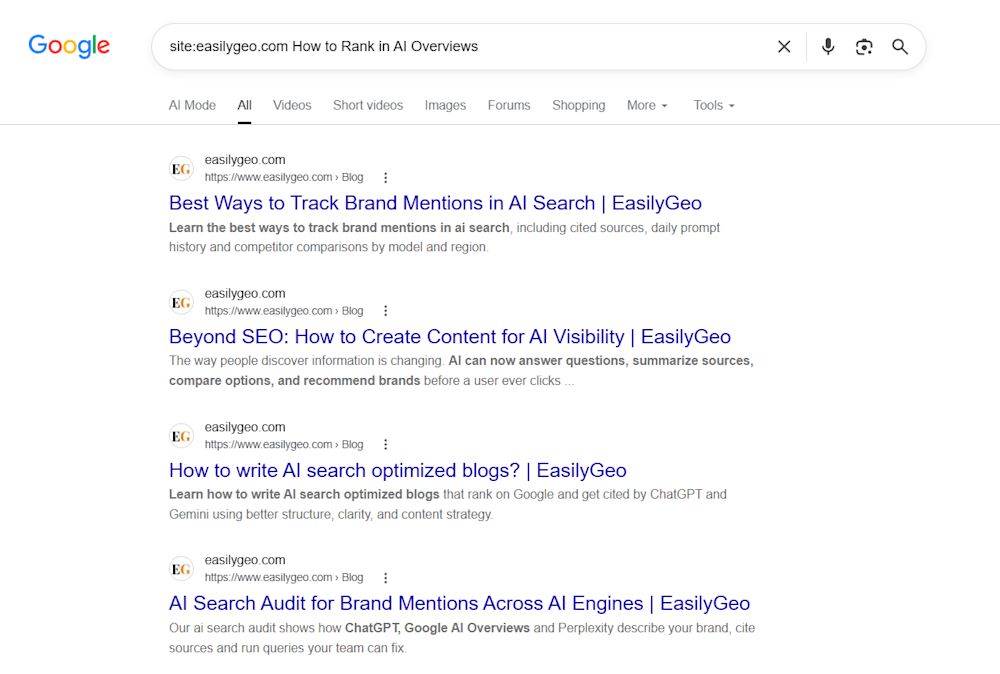Select the All results tab
Image resolution: width=1000 pixels, height=674 pixels.
click(244, 105)
